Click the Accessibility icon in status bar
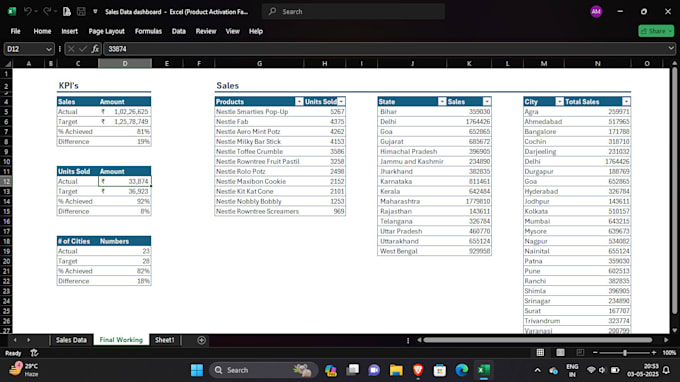Viewport: 680px width, 382px height. [34, 353]
